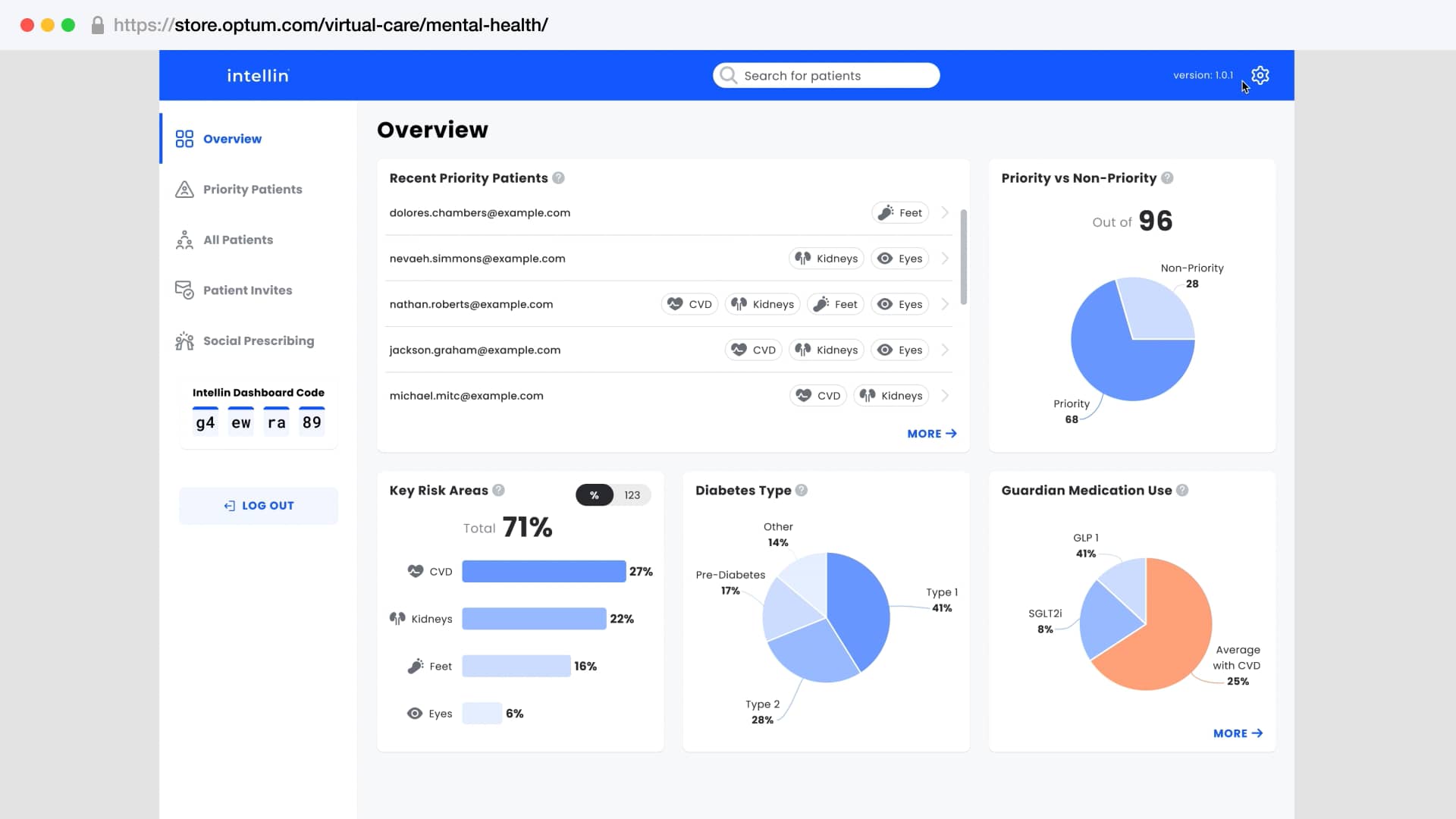Click the CVD heart icon on jackson.graham row
This screenshot has height=819, width=1456.
point(739,350)
